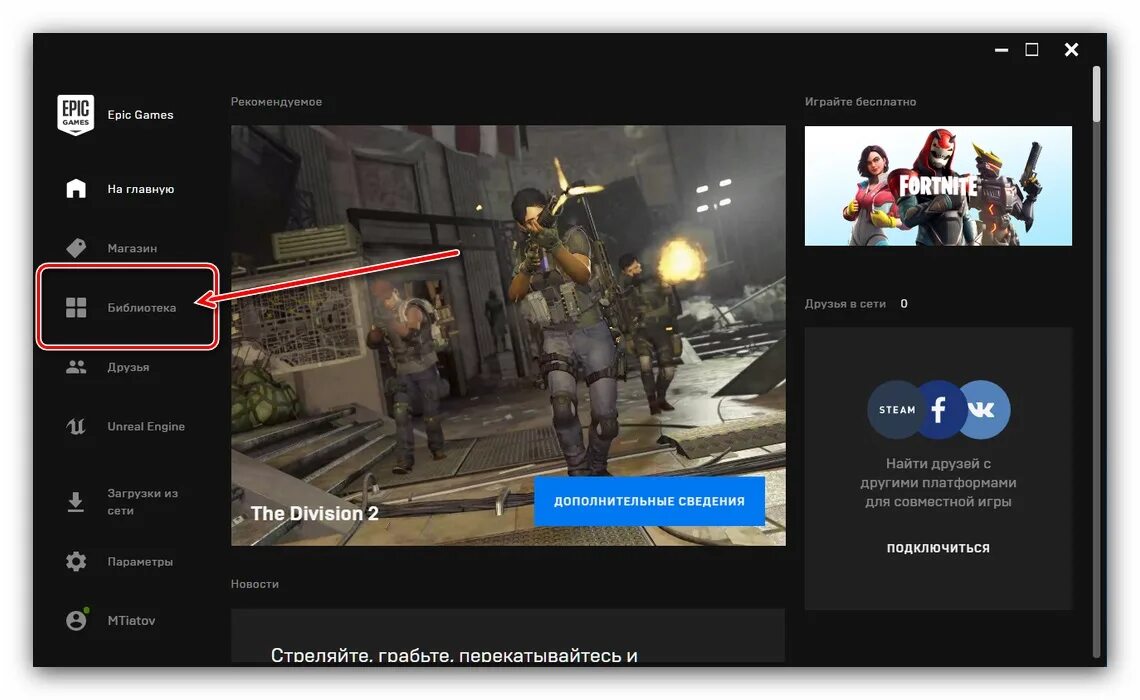
Task: Click the MTiatov profile avatar icon
Action: pyautogui.click(x=76, y=619)
